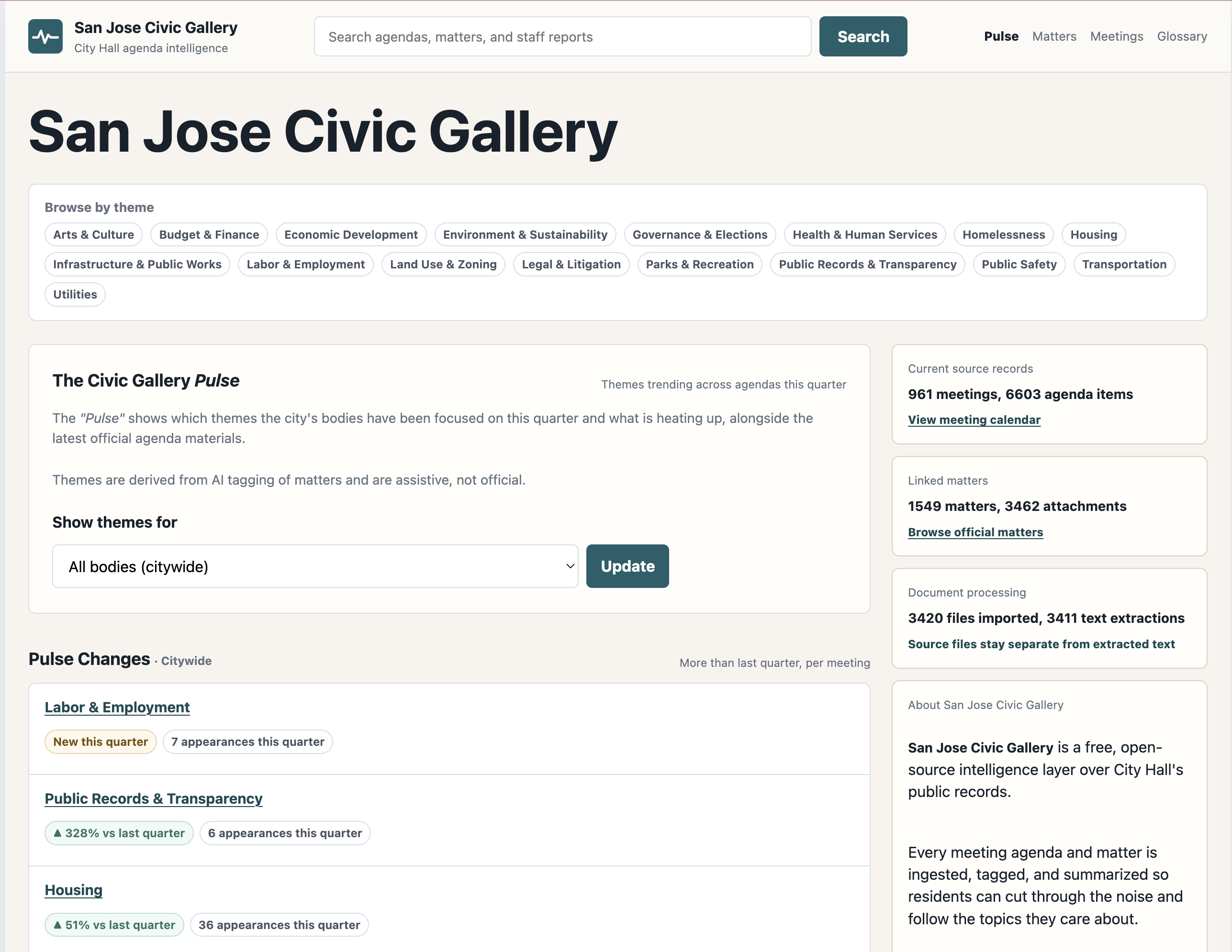Open the Meetings nav item
Viewport: 1232px width, 952px height.
click(x=1116, y=37)
